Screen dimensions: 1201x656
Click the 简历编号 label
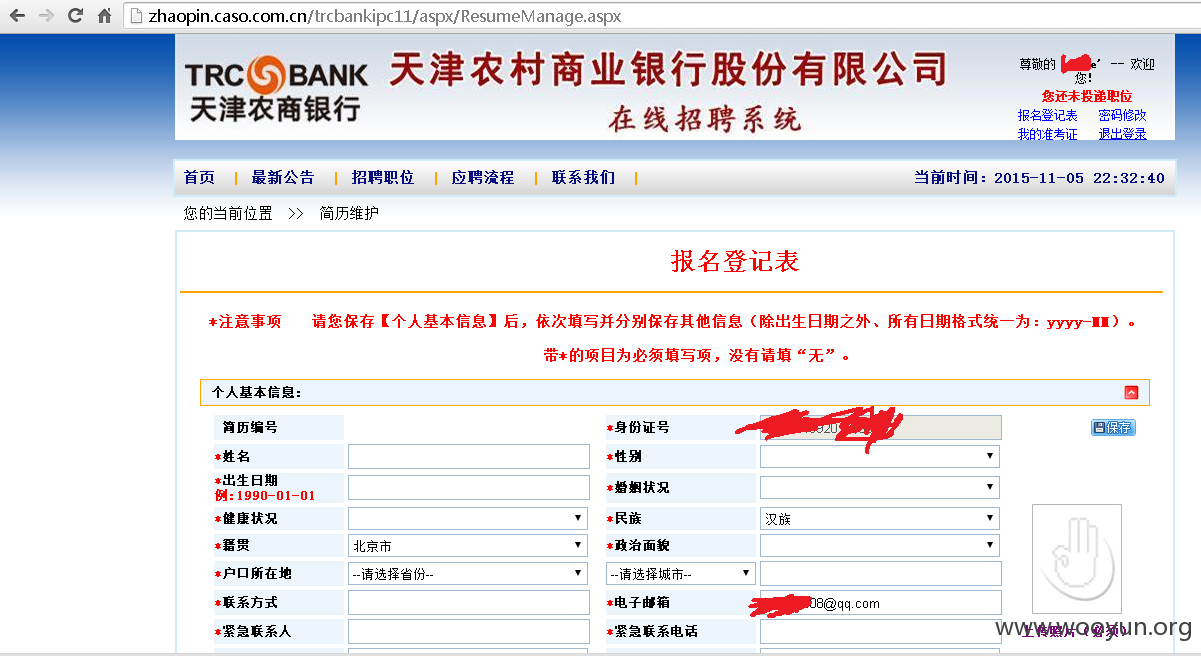click(x=250, y=428)
